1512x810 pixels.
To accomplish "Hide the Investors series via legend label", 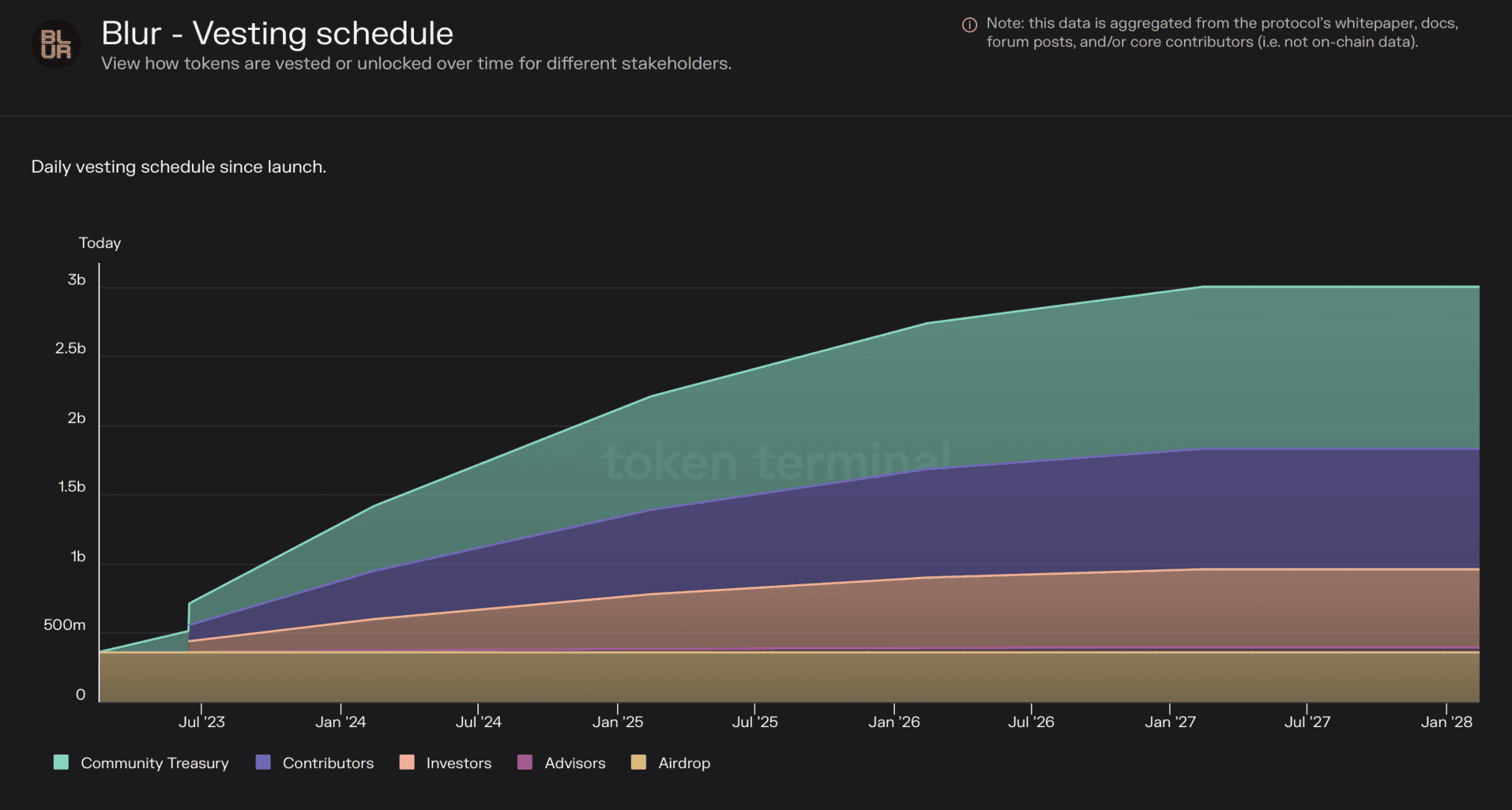I will click(x=459, y=763).
